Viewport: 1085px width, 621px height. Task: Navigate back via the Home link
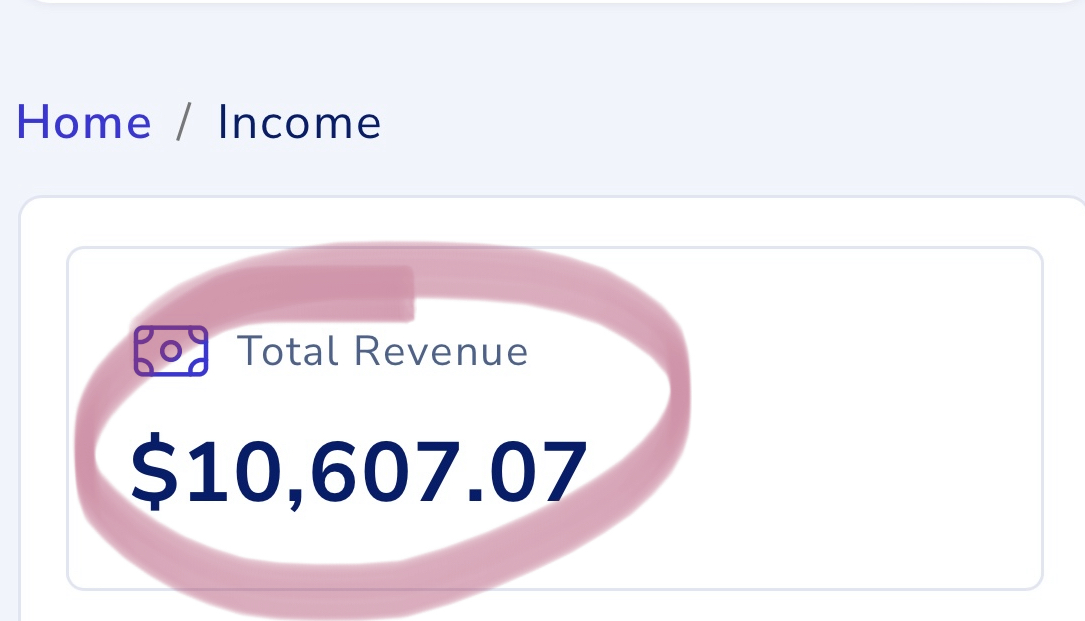click(84, 123)
